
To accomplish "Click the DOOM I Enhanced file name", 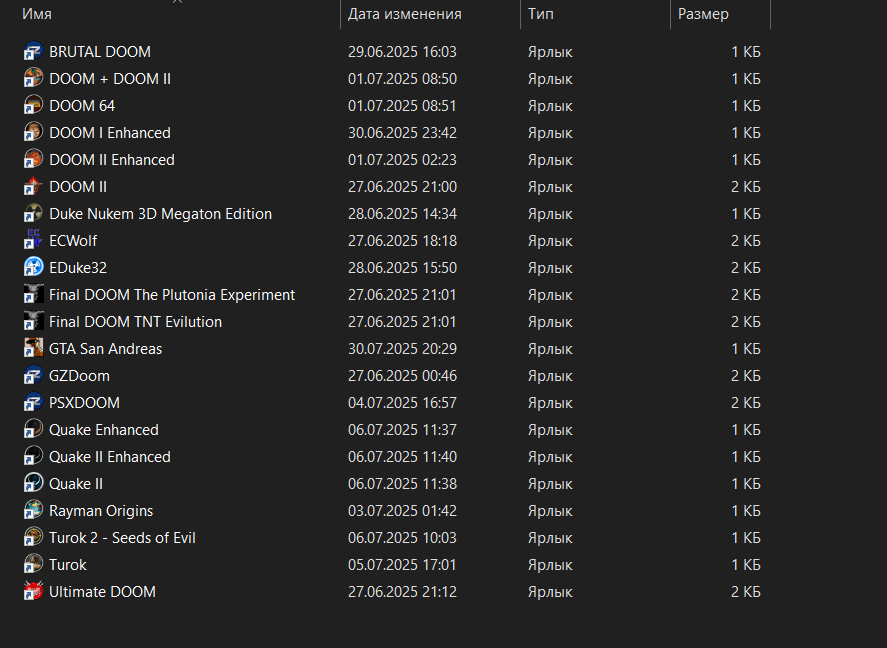I will pos(110,133).
